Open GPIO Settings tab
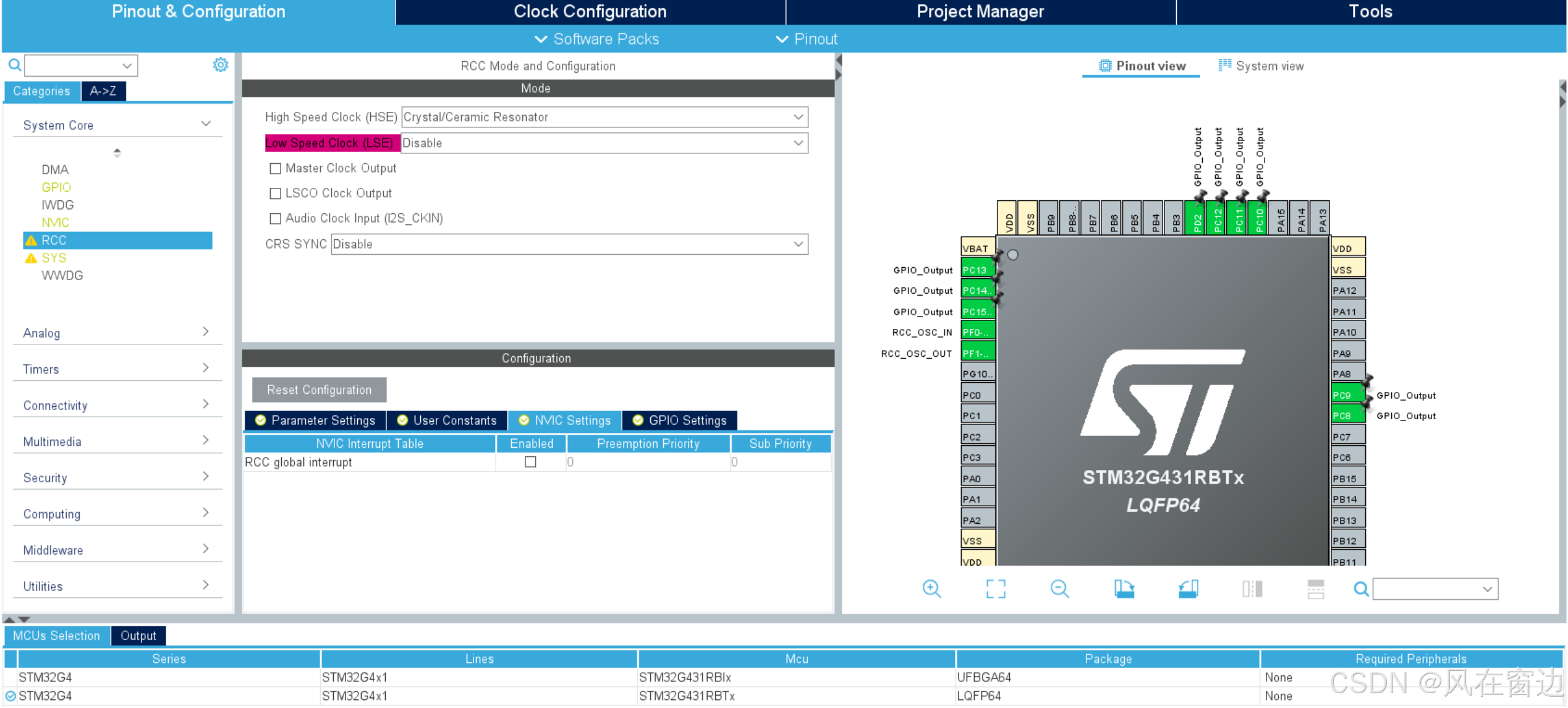The height and width of the screenshot is (708, 1568). pyautogui.click(x=680, y=420)
